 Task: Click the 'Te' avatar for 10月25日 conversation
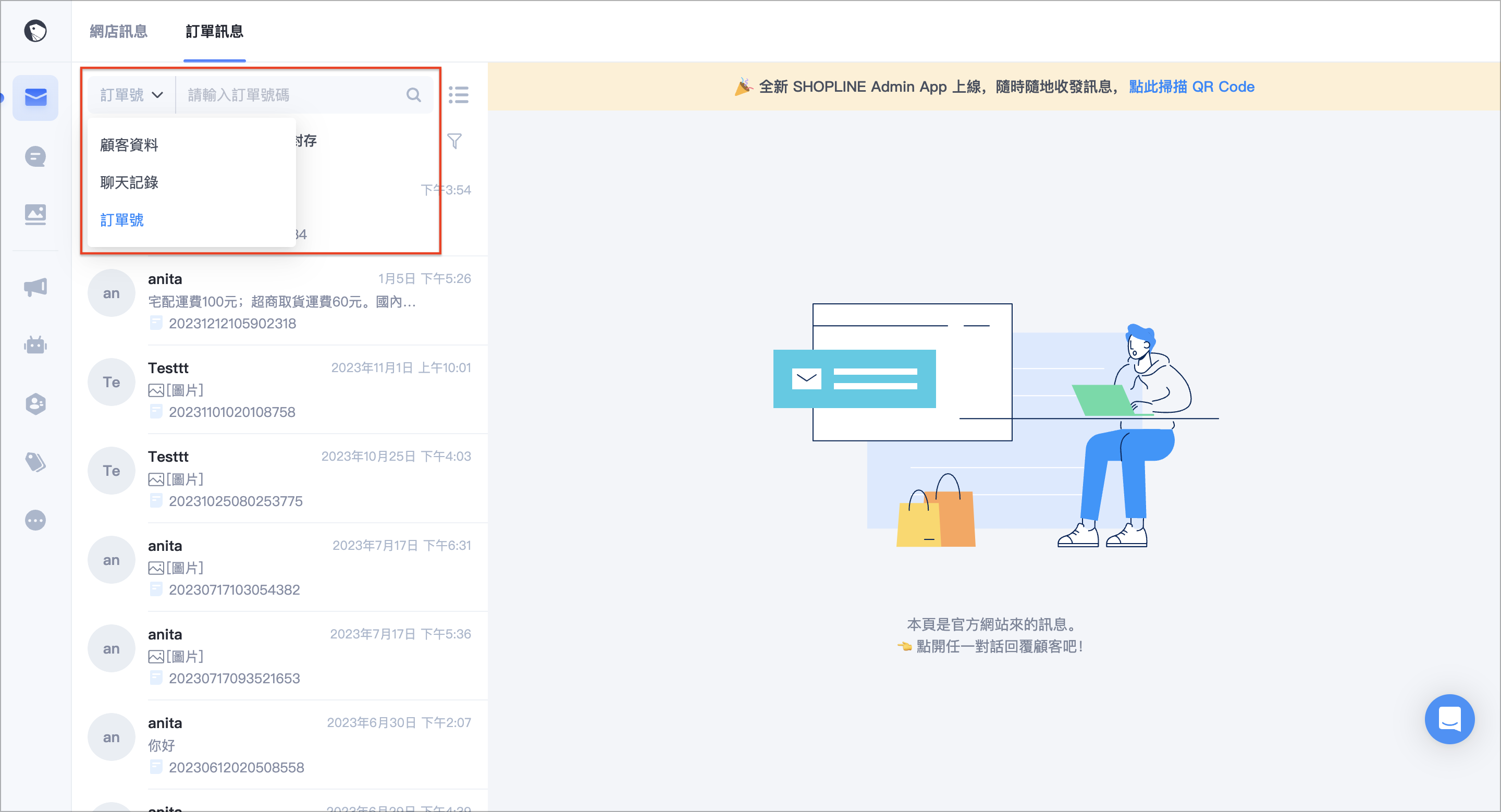[112, 471]
